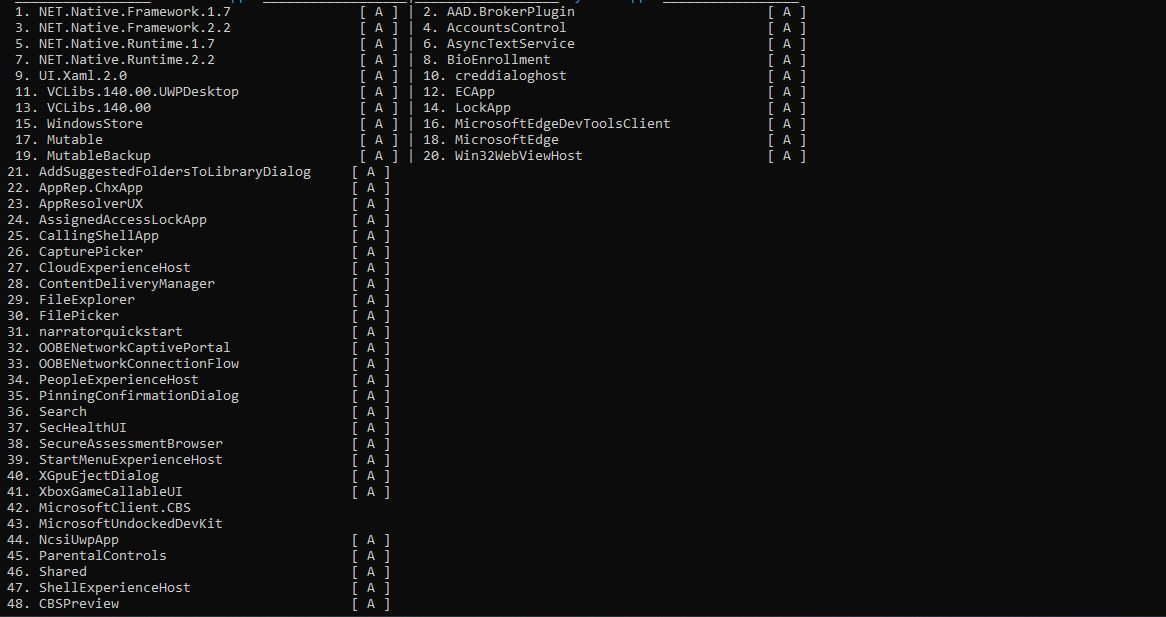Select the CloudExperienceHost entry
The height and width of the screenshot is (617, 1166).
(114, 268)
